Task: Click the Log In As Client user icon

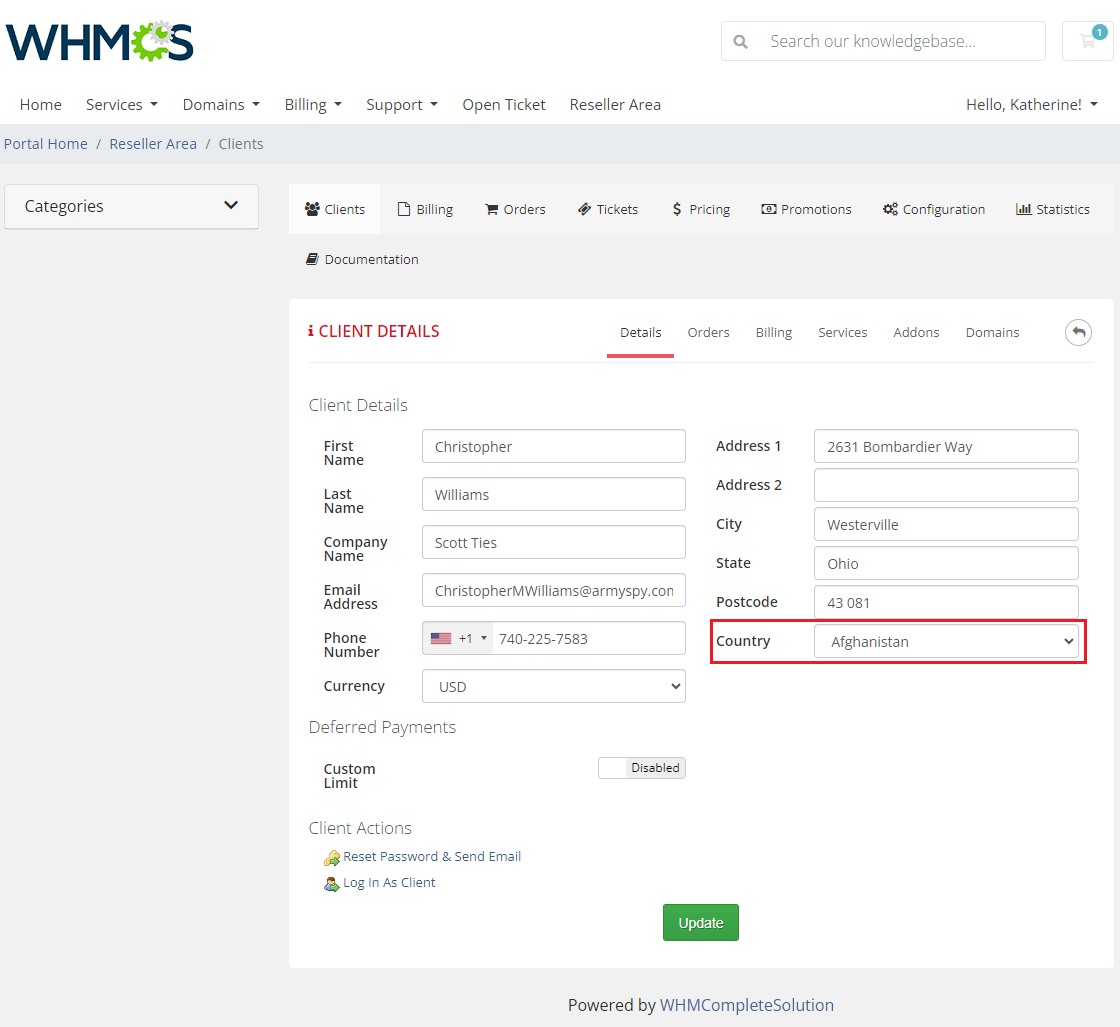Action: coord(331,884)
